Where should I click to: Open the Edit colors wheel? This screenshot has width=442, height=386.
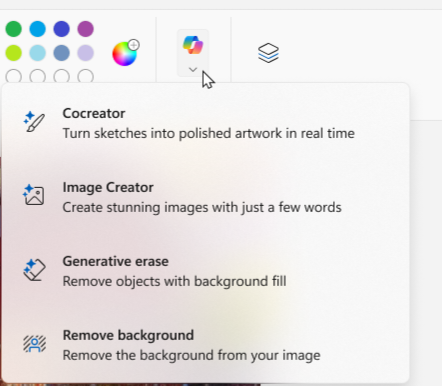126,53
